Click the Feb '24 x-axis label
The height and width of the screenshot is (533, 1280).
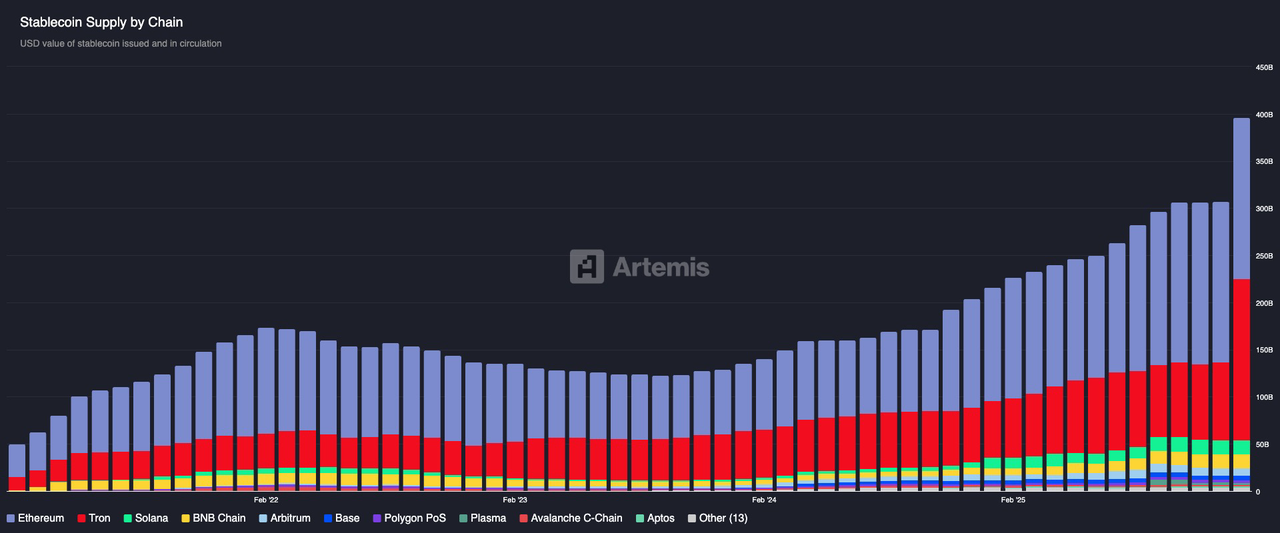point(764,499)
